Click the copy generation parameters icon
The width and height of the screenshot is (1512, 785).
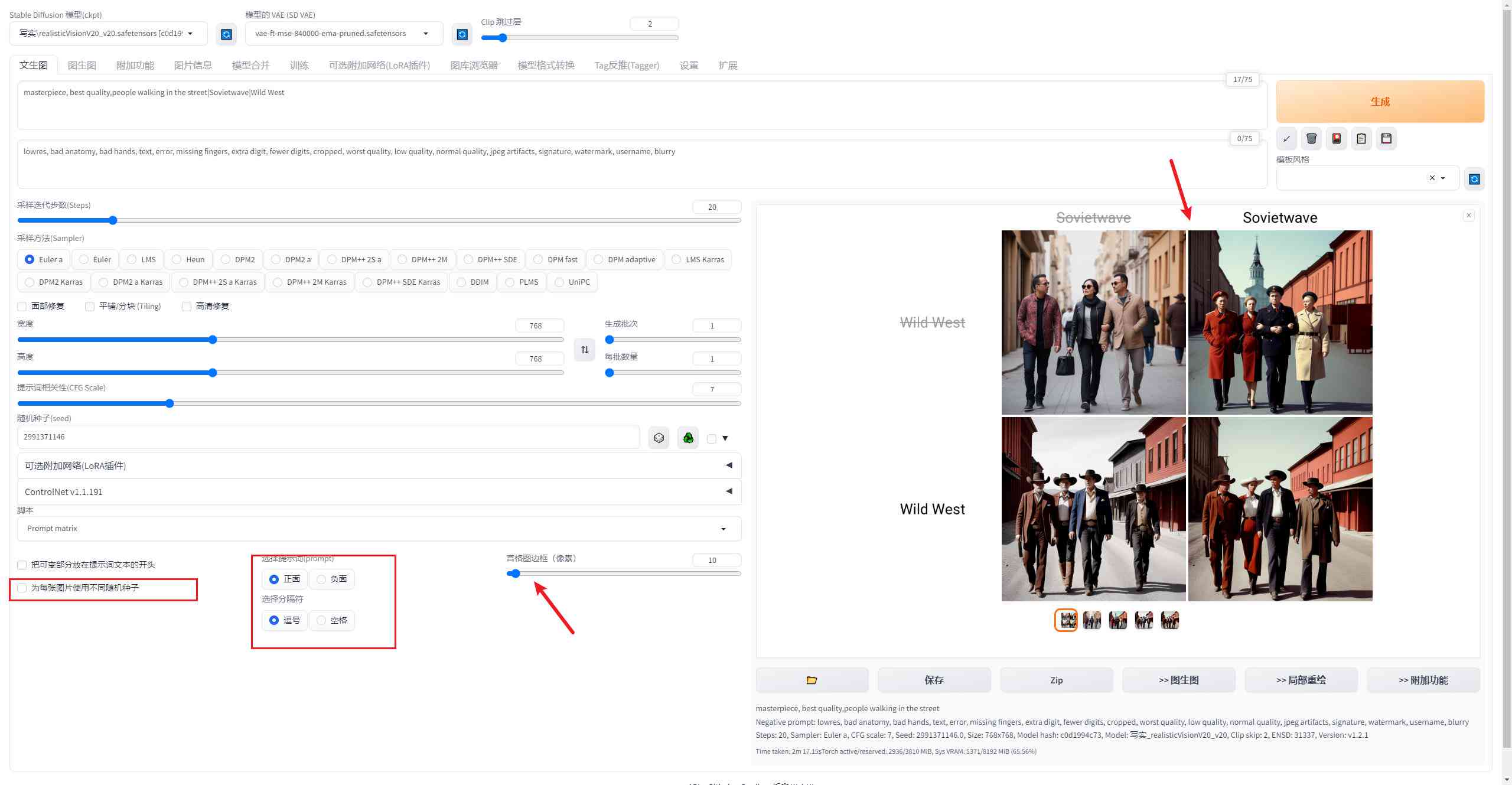(1361, 138)
